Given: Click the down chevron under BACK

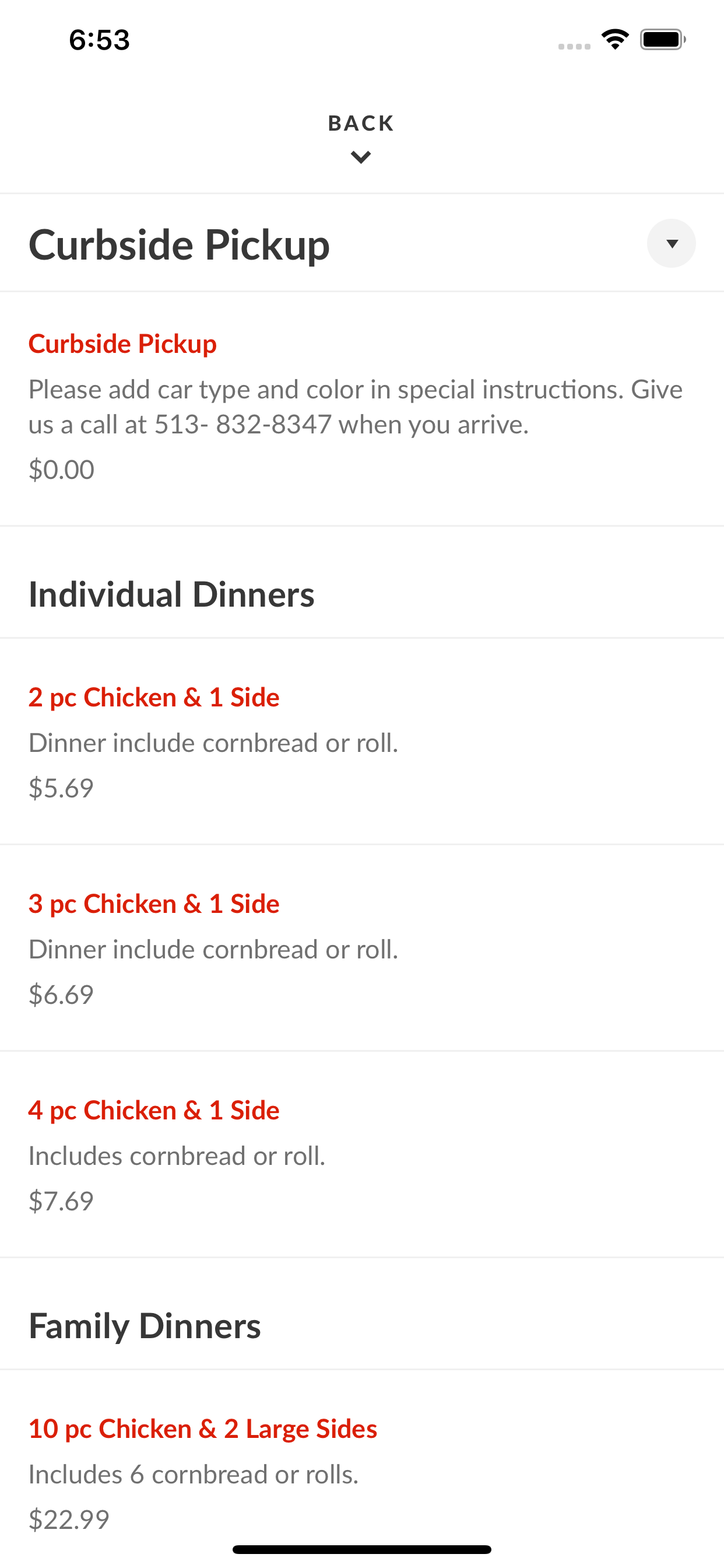Looking at the screenshot, I should (x=361, y=157).
